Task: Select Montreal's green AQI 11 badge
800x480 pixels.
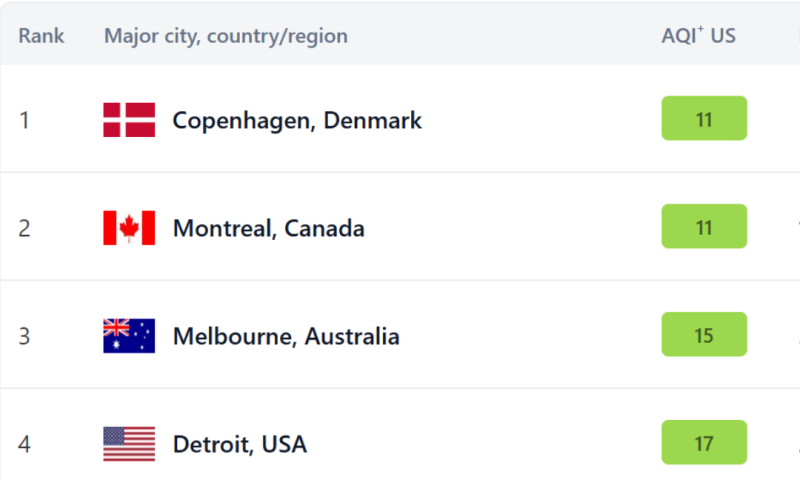Action: pos(704,226)
